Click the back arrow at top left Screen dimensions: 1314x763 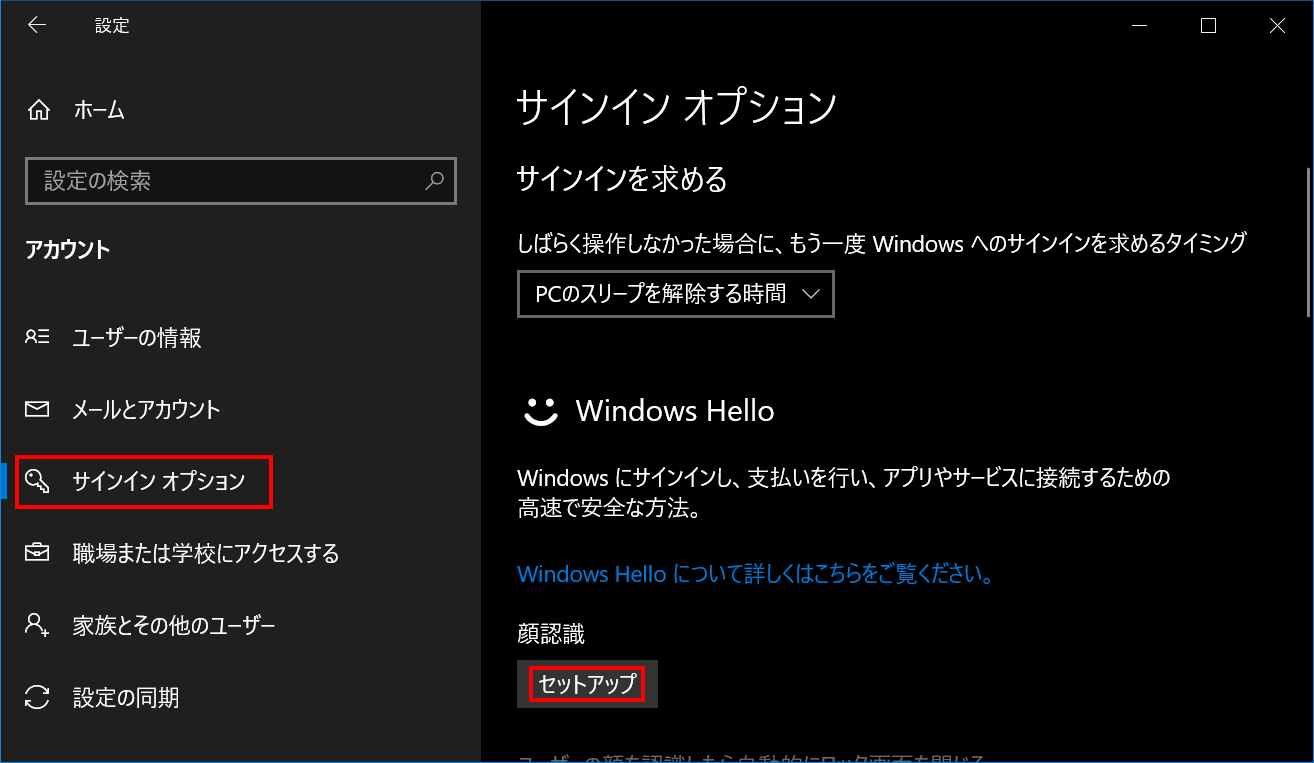coord(36,24)
